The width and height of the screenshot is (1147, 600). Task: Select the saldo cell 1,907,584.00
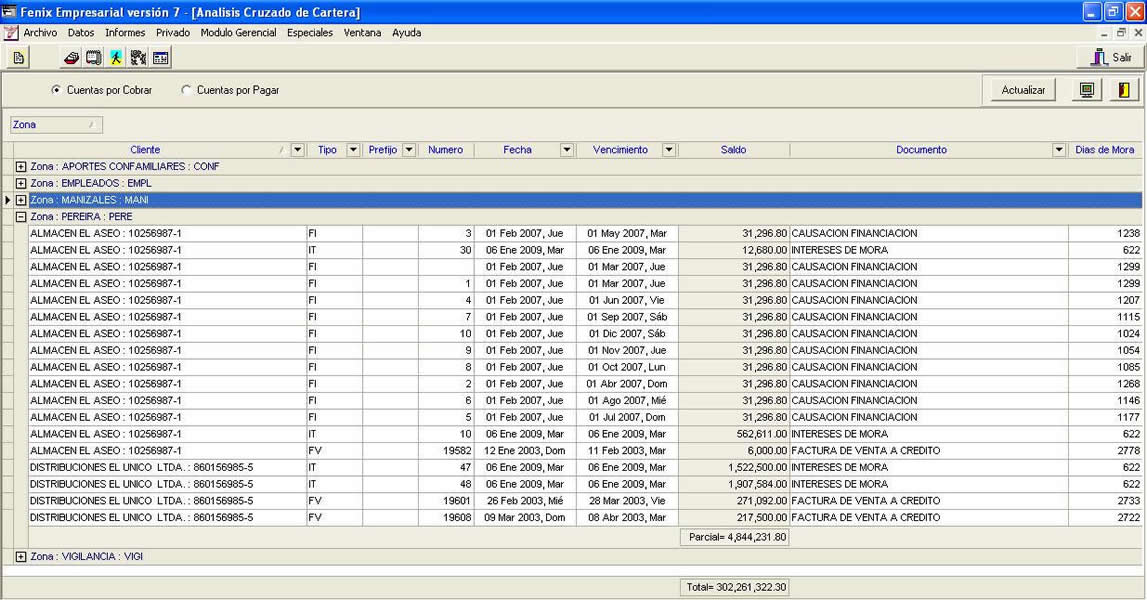[734, 484]
